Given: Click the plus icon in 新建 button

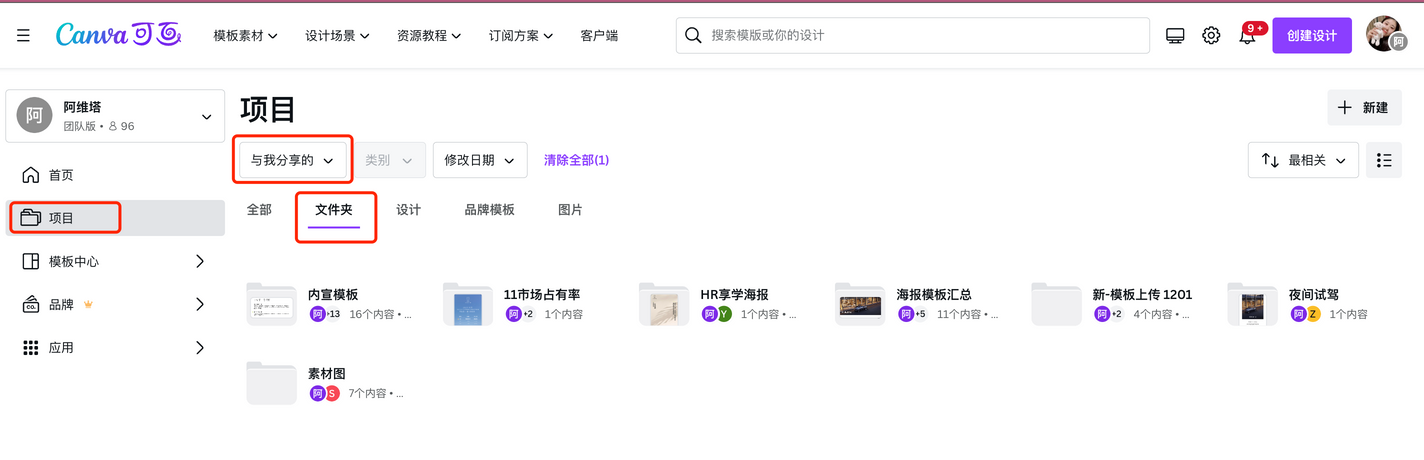Looking at the screenshot, I should [1345, 107].
